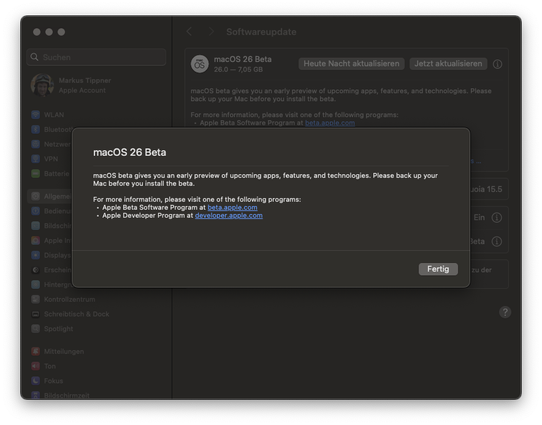Viewport: 542px width, 425px height.
Task: Open beta.apple.com link in background window
Action: pos(330,123)
